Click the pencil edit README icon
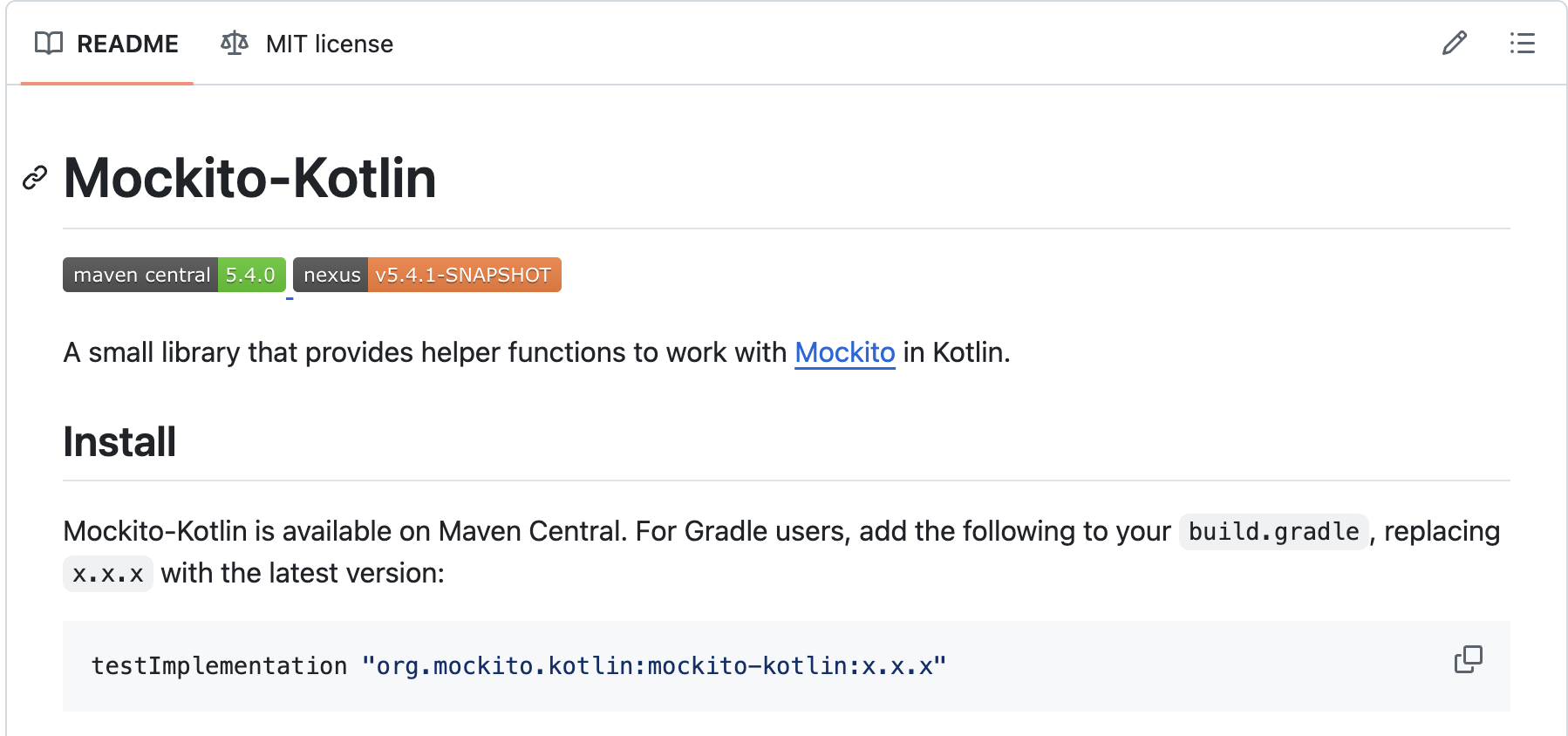Screen dimensions: 1568x736 [x=1454, y=43]
